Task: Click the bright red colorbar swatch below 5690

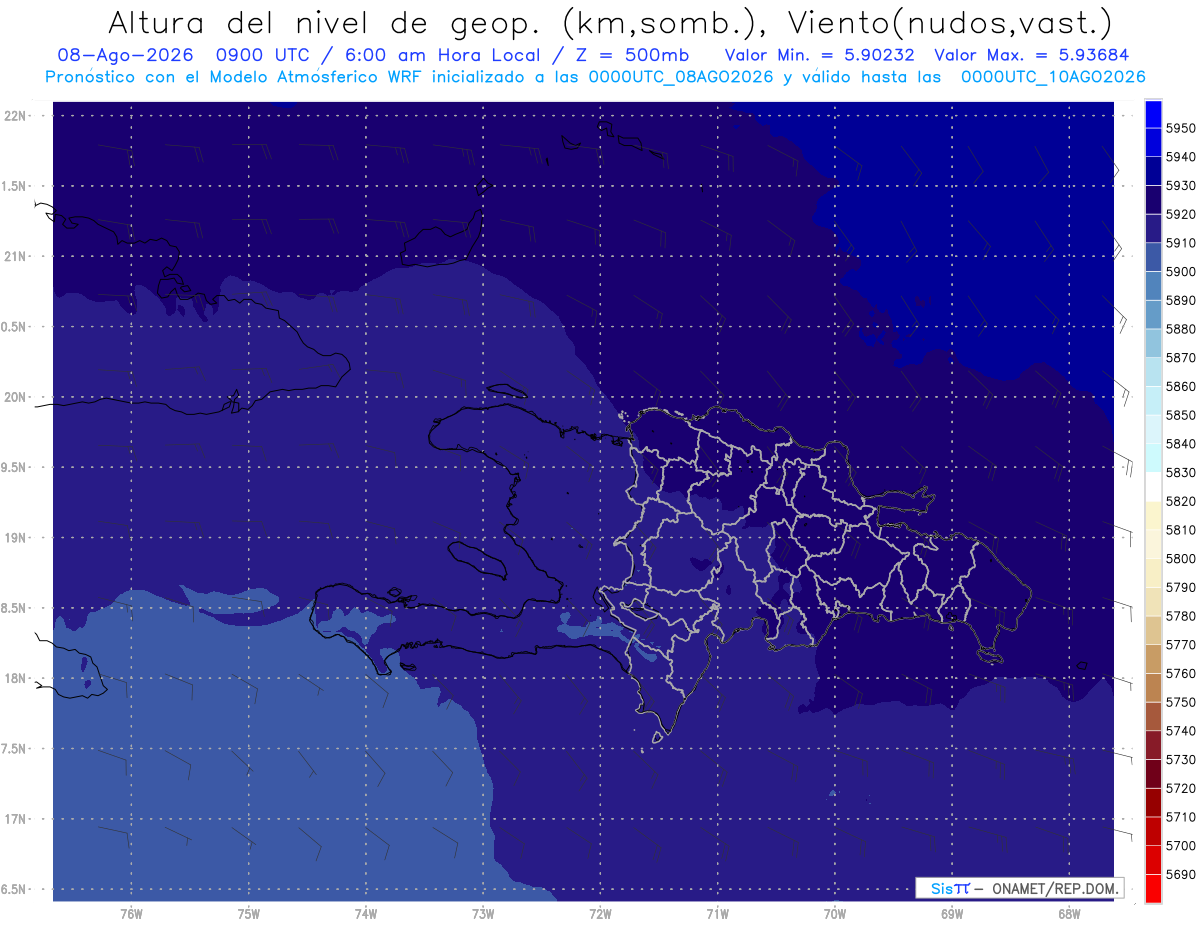Action: pos(1153,888)
